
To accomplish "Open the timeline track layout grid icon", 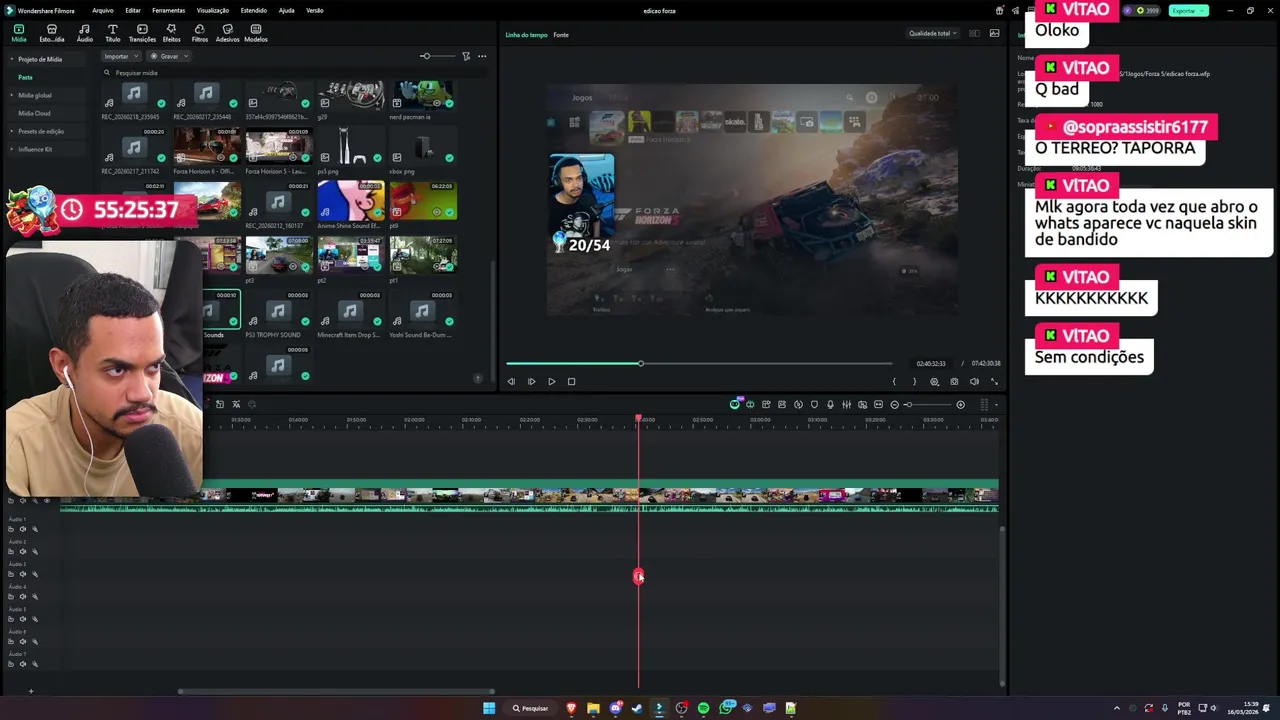I will pyautogui.click(x=984, y=404).
